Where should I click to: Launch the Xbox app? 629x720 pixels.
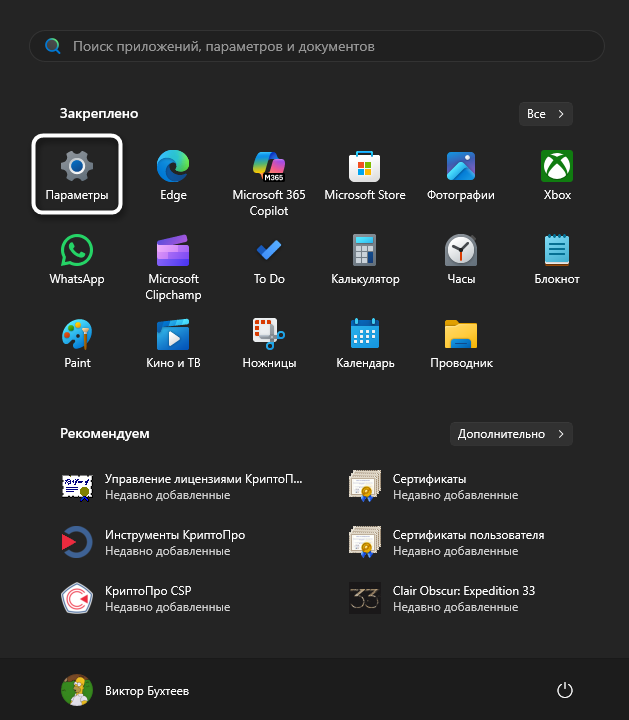coord(557,174)
